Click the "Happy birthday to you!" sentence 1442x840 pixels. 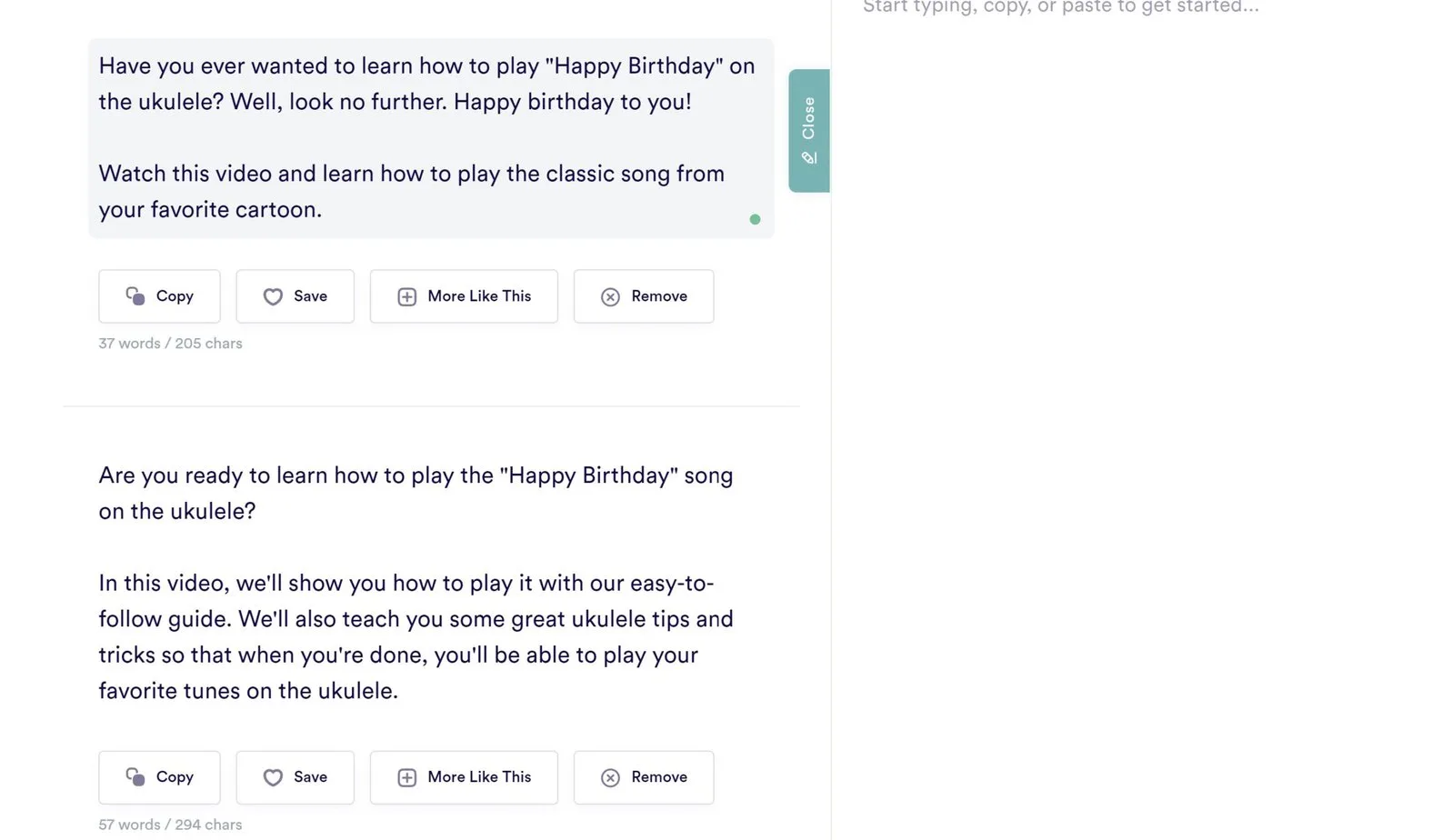572,102
